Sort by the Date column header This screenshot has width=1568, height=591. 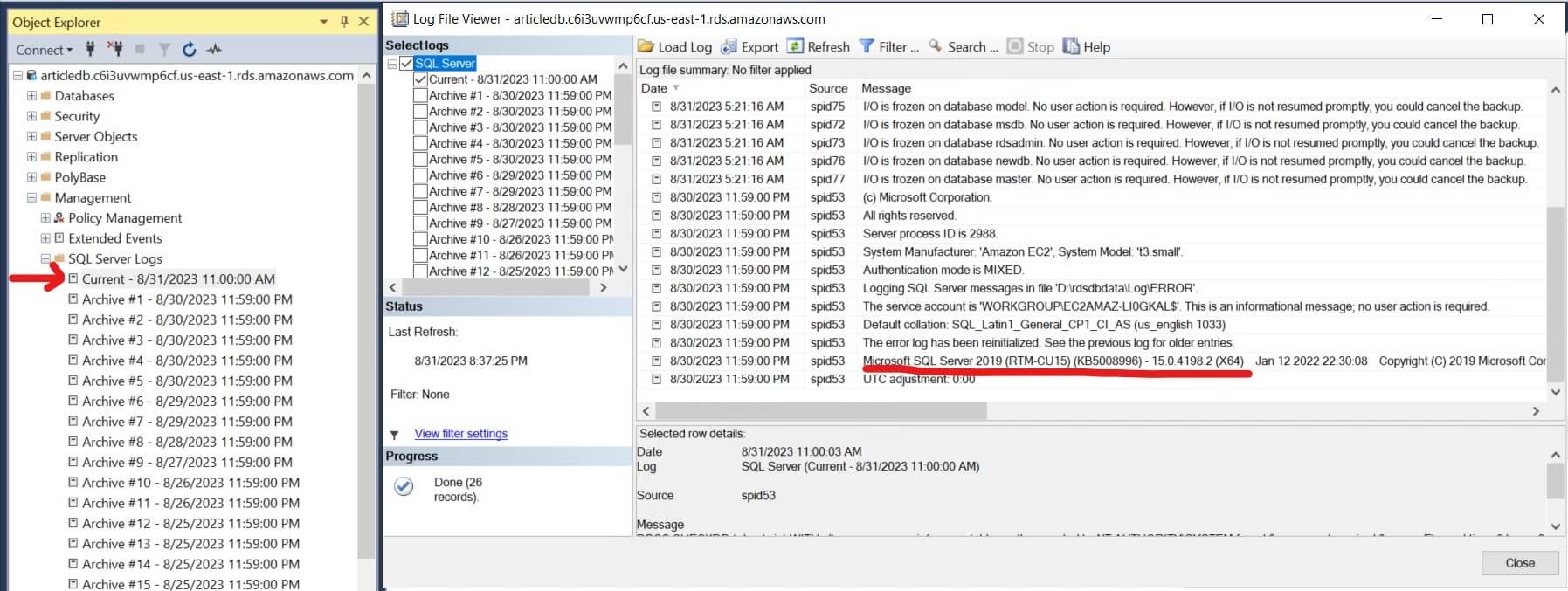coord(654,88)
